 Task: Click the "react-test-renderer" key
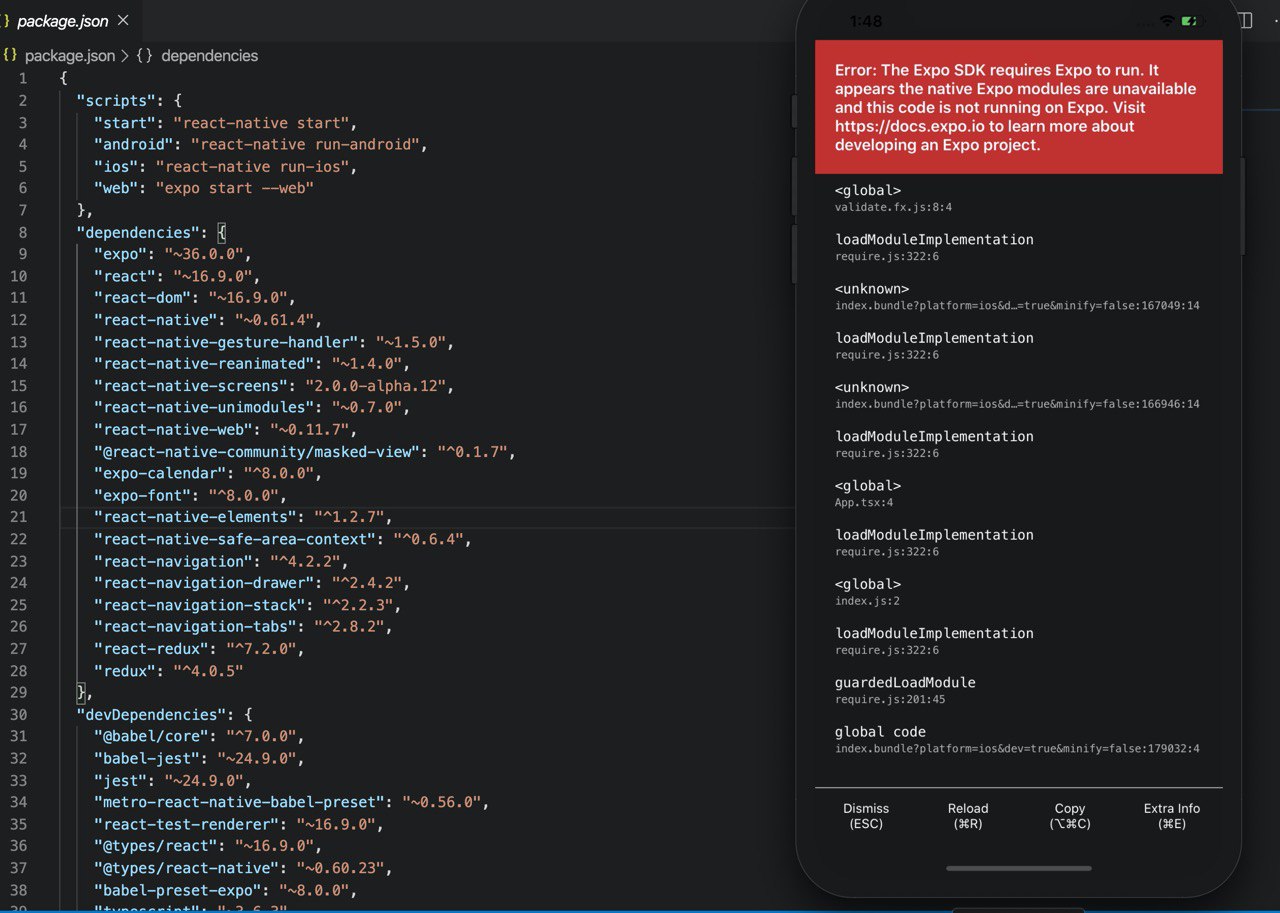(x=185, y=824)
